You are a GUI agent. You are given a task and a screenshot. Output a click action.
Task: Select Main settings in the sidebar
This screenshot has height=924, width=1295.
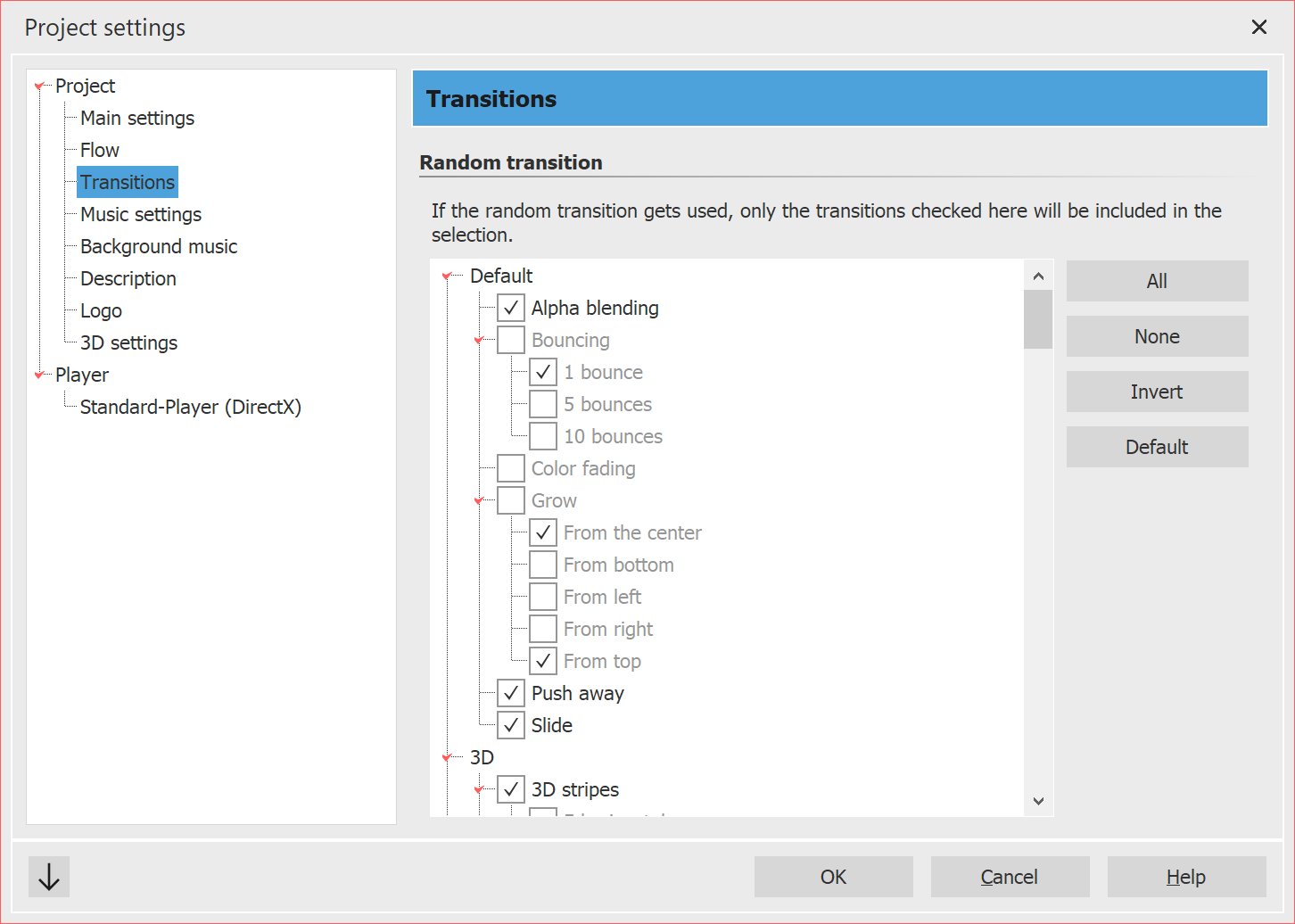[x=136, y=117]
